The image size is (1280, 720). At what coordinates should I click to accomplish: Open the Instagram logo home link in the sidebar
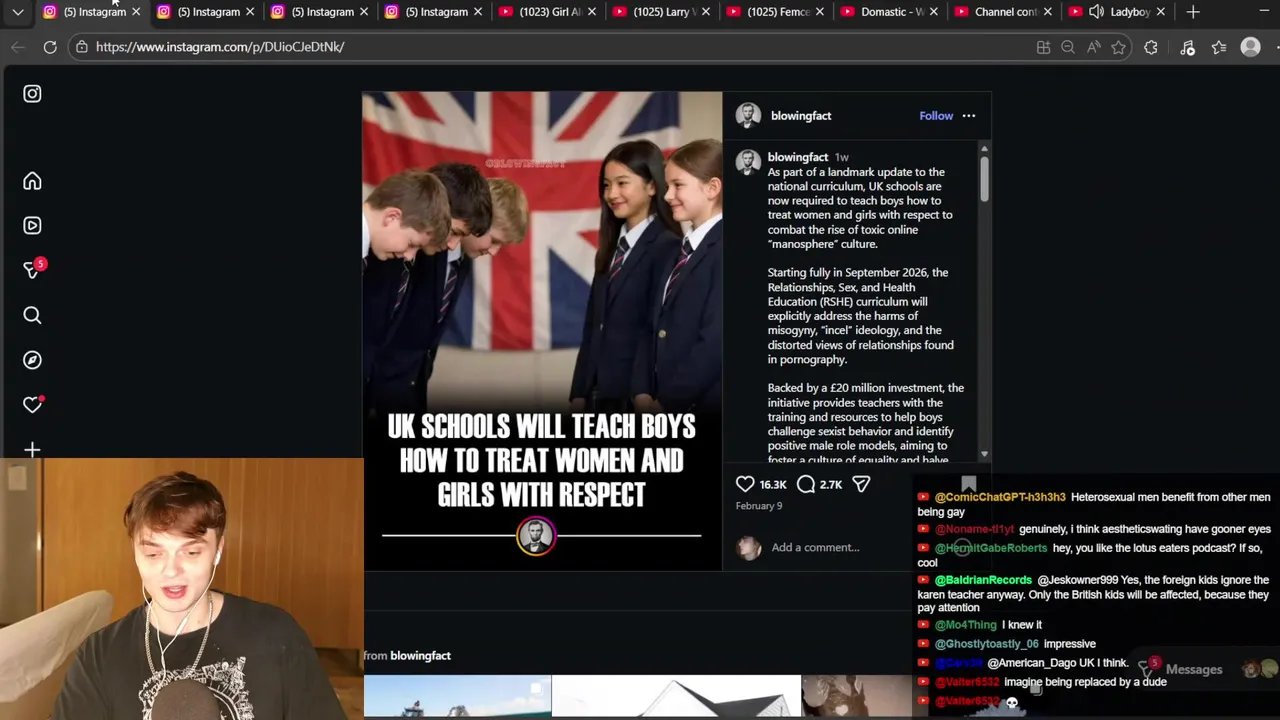(32, 94)
